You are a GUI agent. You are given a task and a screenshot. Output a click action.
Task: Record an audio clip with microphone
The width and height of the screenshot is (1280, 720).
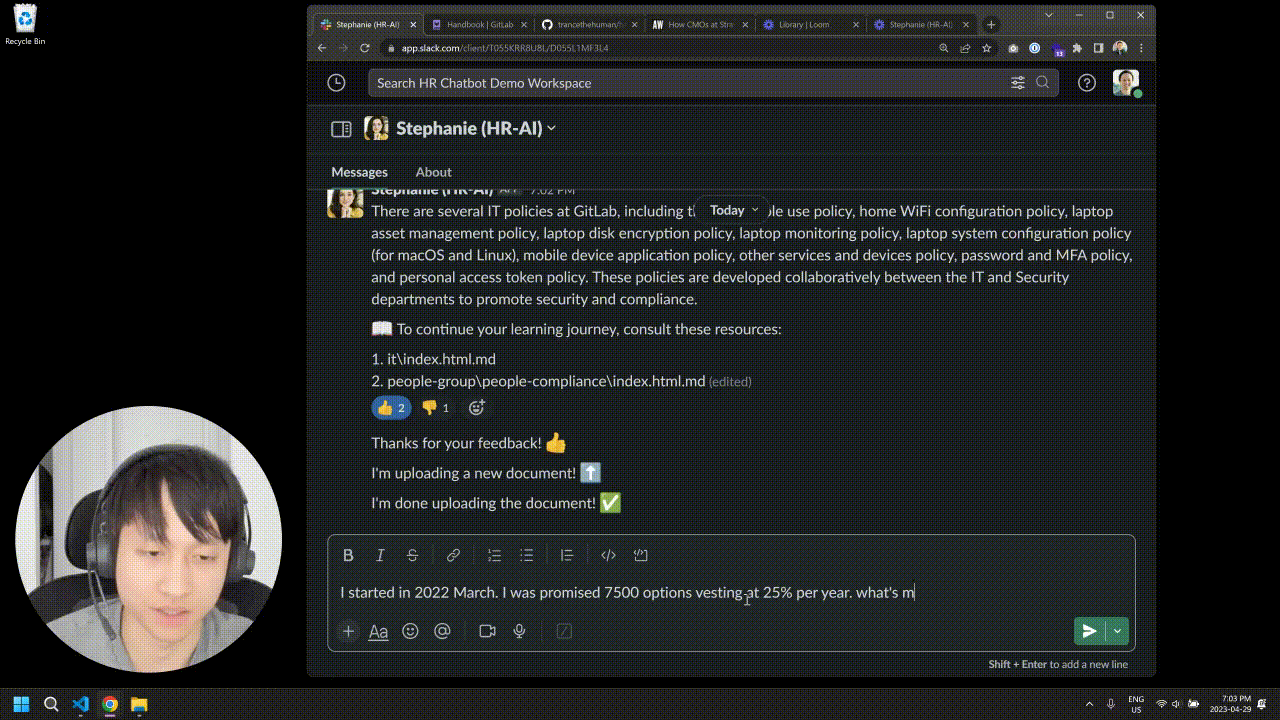tap(519, 631)
